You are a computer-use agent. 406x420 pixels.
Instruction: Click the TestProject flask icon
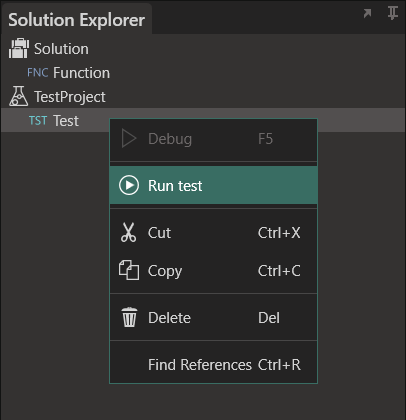(19, 96)
